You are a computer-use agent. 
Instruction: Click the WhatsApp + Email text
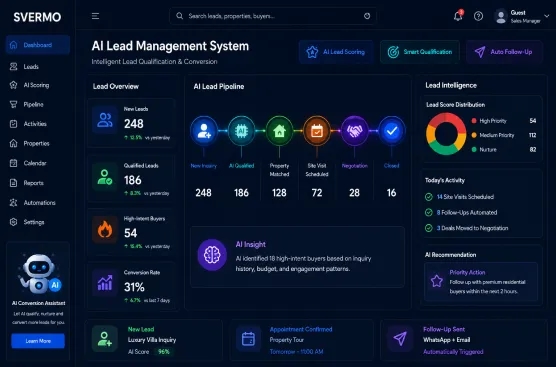coord(446,340)
